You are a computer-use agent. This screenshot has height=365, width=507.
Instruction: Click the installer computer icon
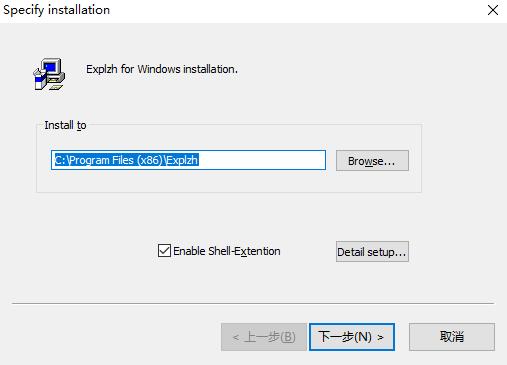(x=49, y=74)
